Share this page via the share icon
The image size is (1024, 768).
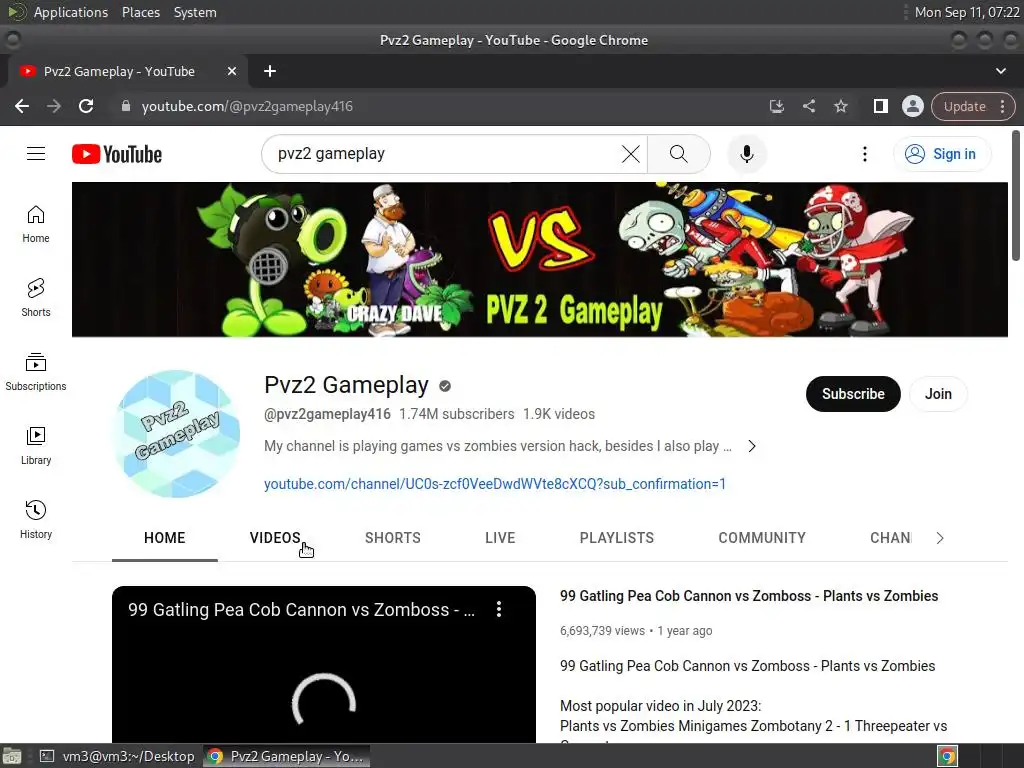808,106
